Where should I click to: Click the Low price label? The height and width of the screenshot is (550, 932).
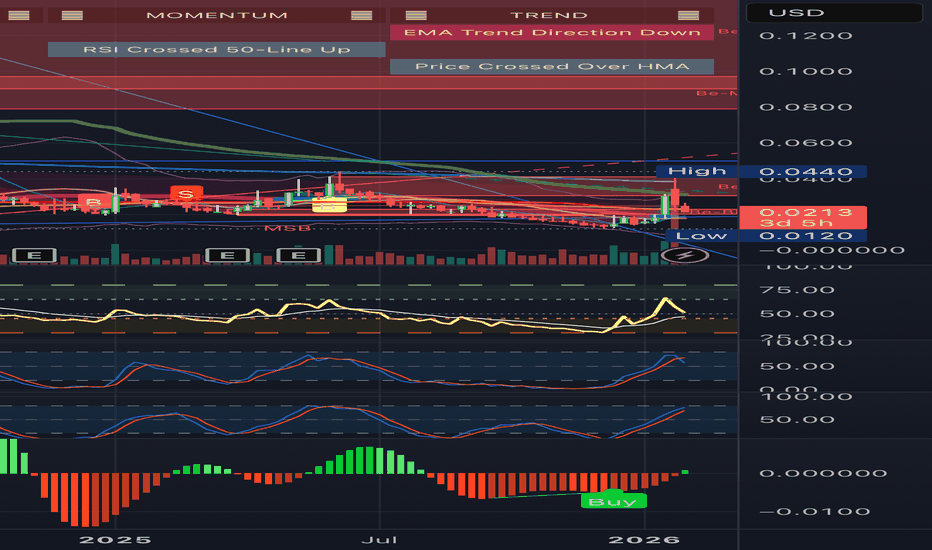click(x=690, y=235)
